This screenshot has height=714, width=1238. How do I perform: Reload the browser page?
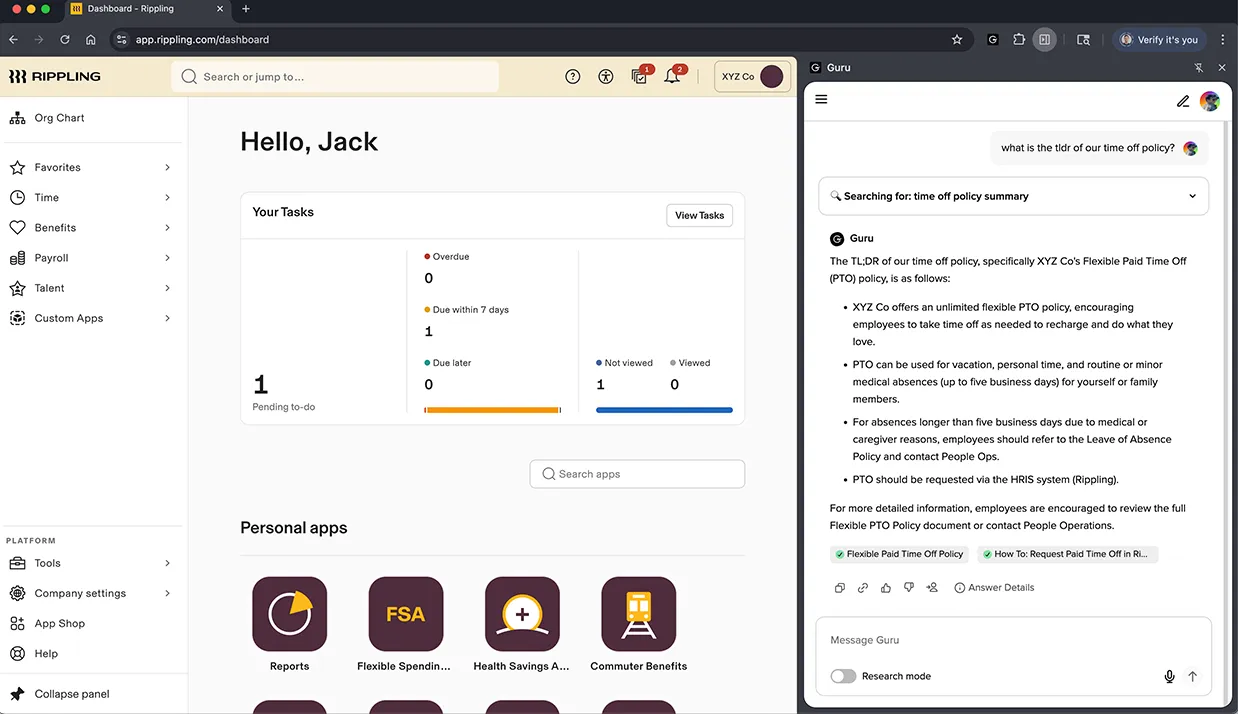pos(65,40)
